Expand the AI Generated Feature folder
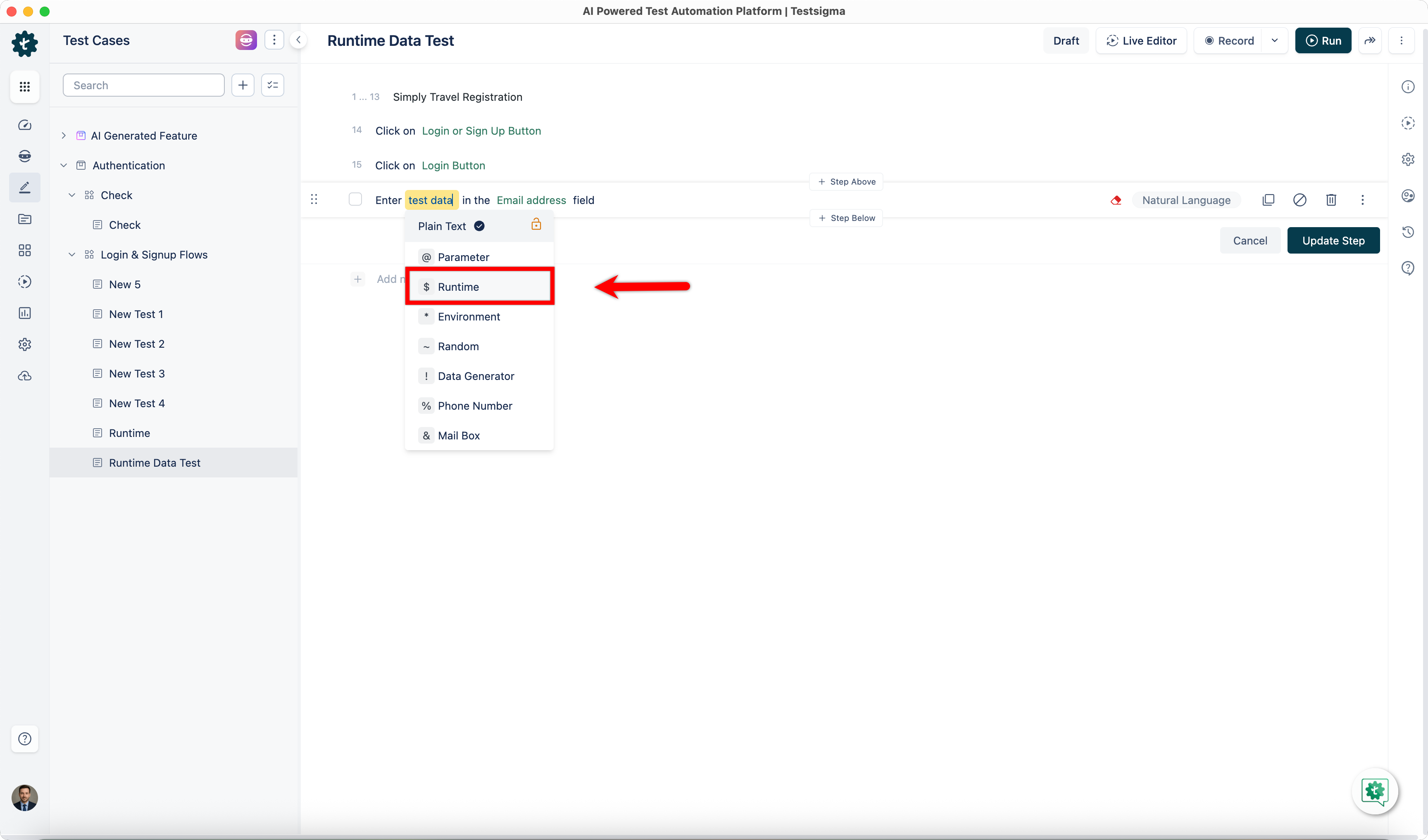 point(64,135)
